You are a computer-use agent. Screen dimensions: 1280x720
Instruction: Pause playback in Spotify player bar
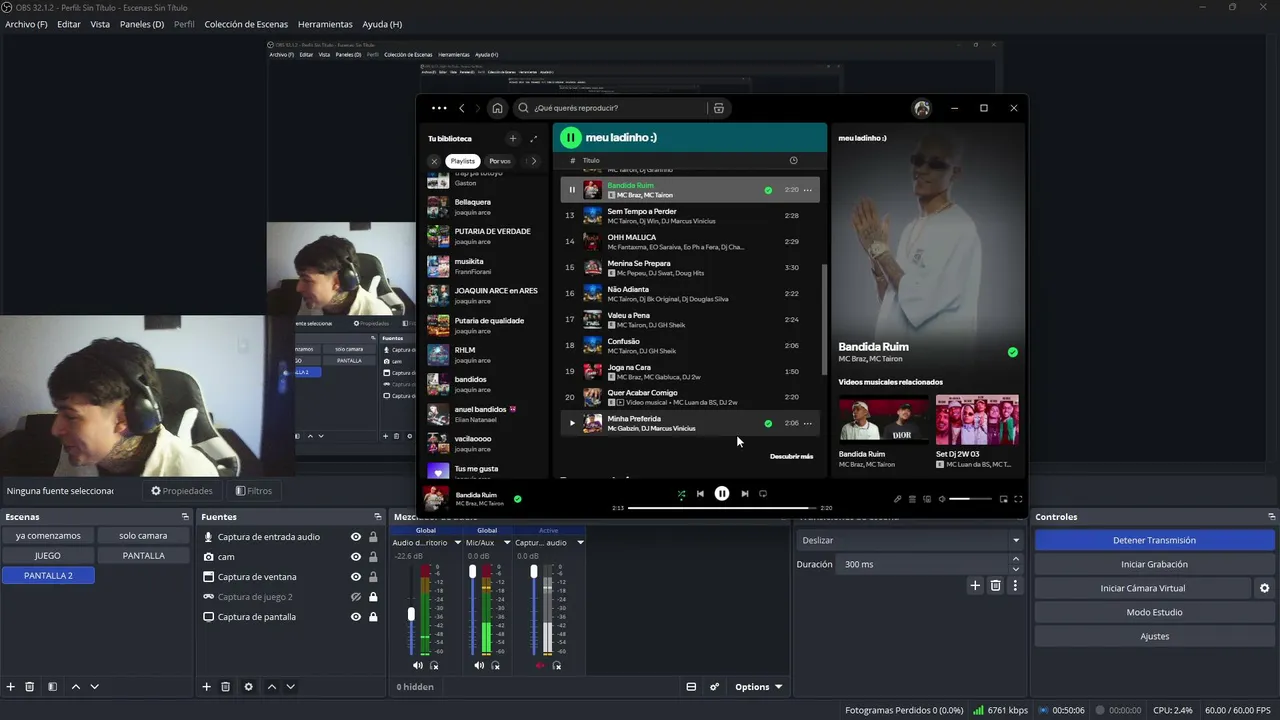point(722,494)
